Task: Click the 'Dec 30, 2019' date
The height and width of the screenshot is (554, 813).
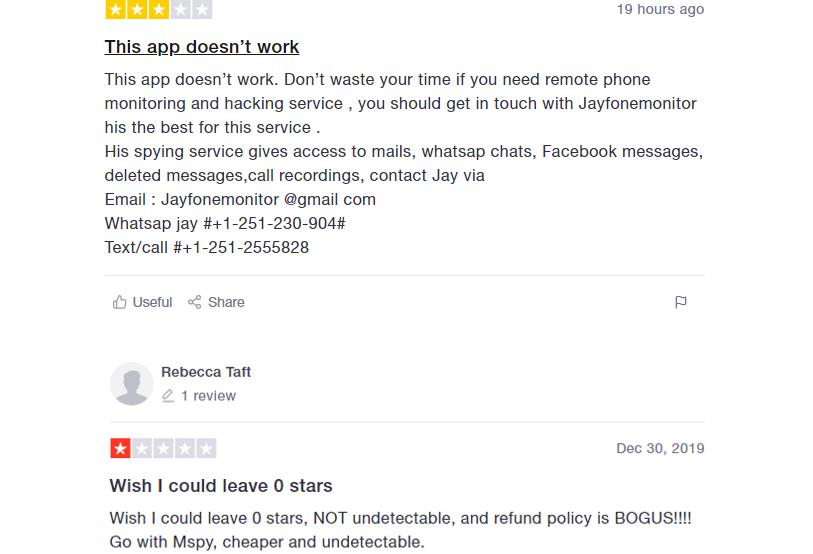Action: pyautogui.click(x=660, y=448)
